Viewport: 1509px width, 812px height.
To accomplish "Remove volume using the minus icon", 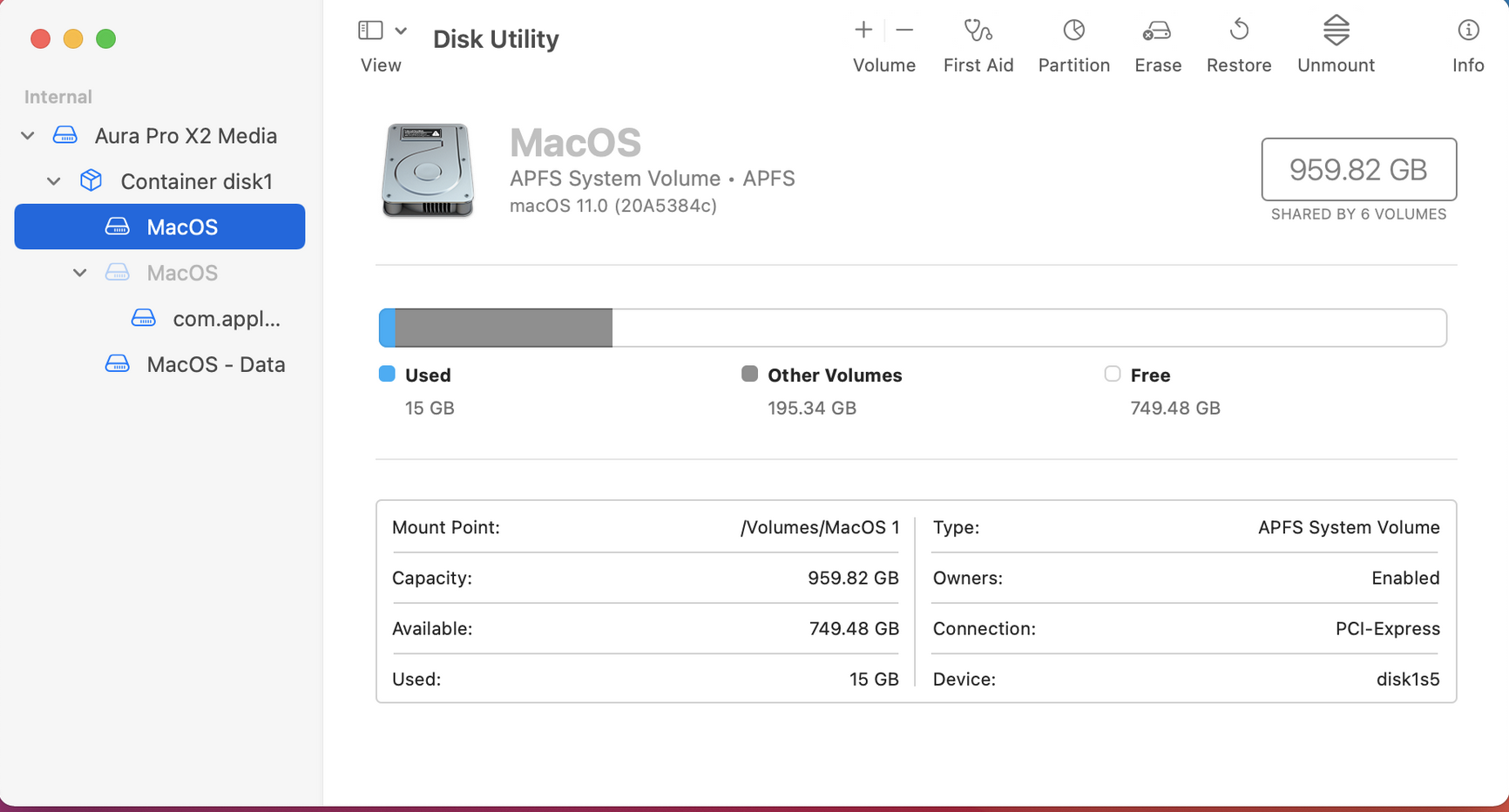I will (904, 30).
